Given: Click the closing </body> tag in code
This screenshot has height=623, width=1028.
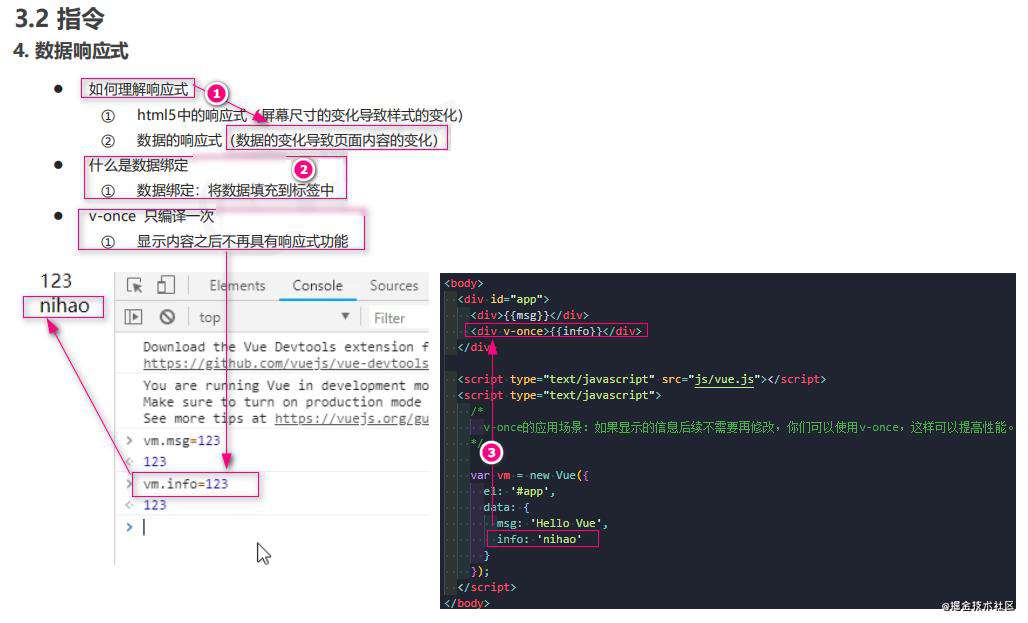Looking at the screenshot, I should click(x=467, y=603).
